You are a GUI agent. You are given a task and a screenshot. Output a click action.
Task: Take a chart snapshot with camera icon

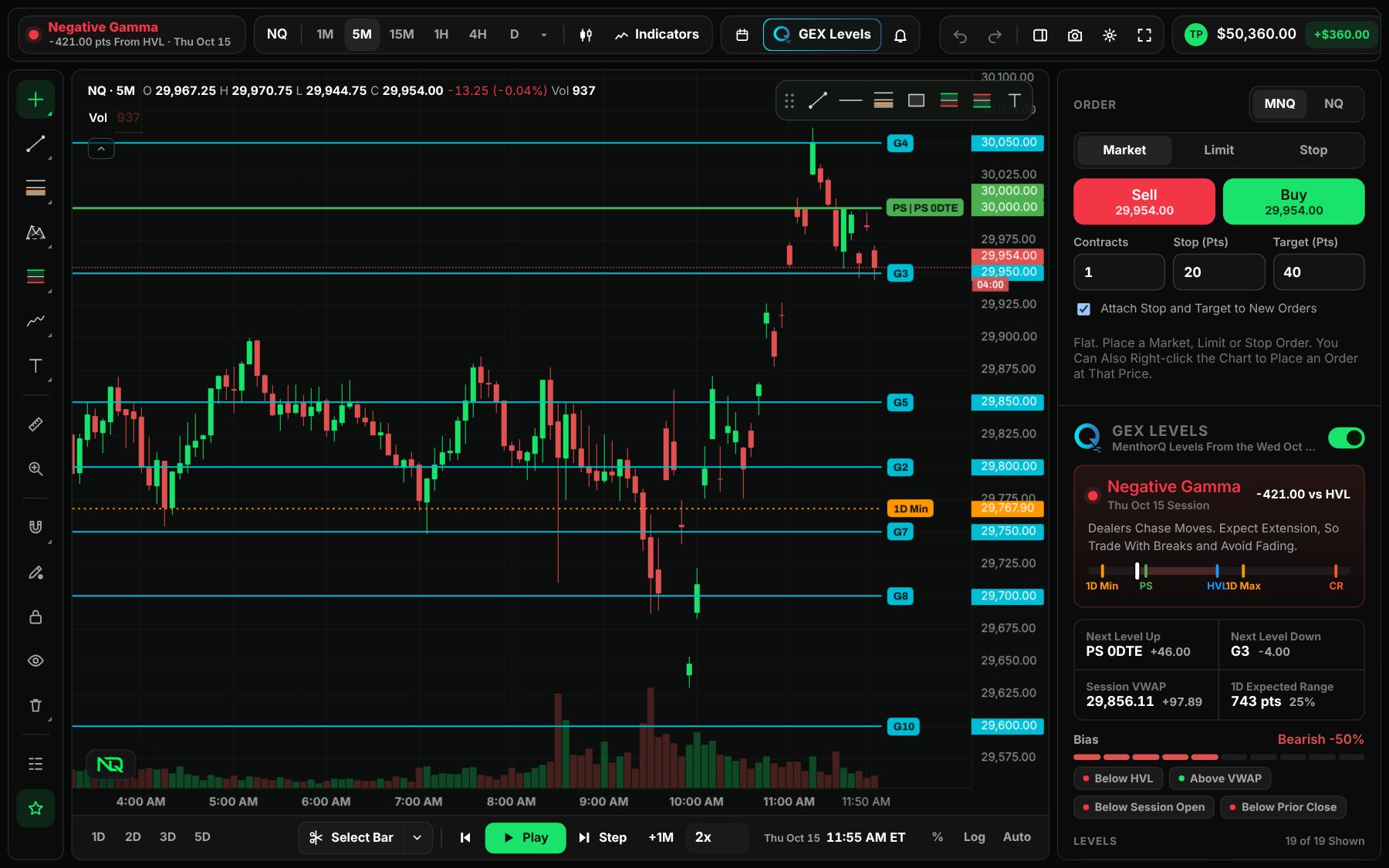click(x=1074, y=35)
